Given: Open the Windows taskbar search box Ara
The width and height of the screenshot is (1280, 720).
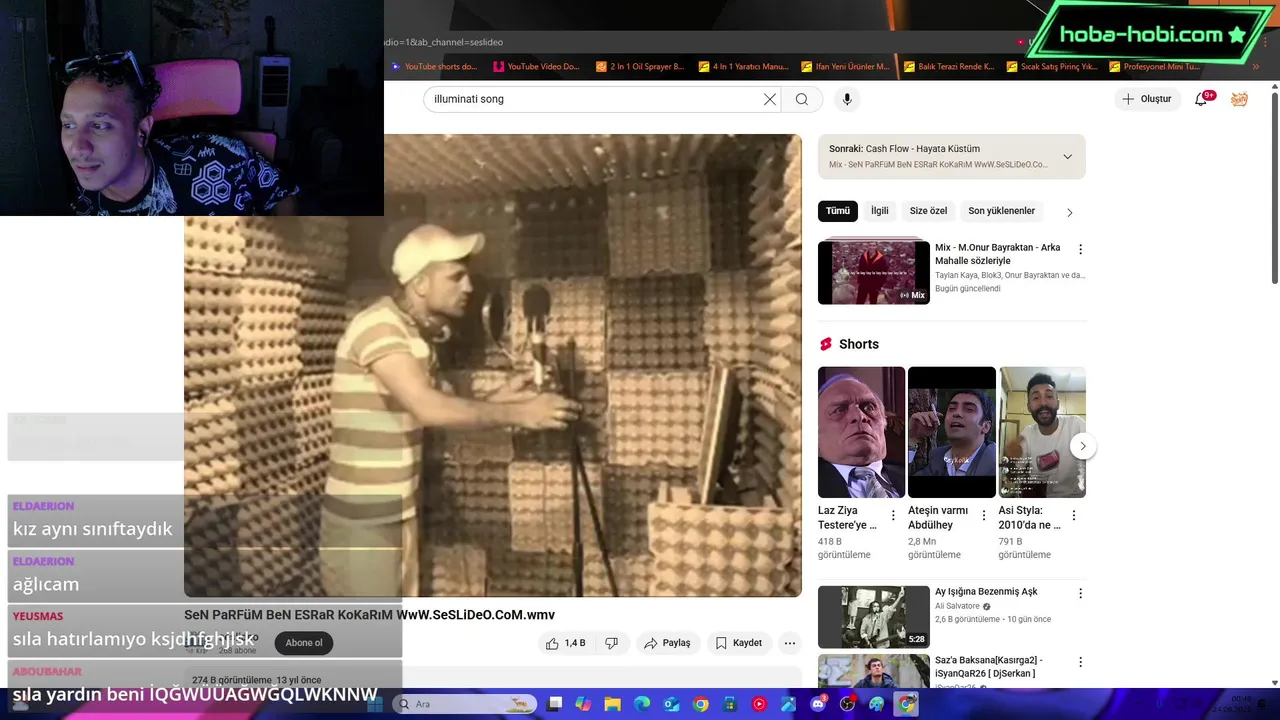Looking at the screenshot, I should click(463, 704).
